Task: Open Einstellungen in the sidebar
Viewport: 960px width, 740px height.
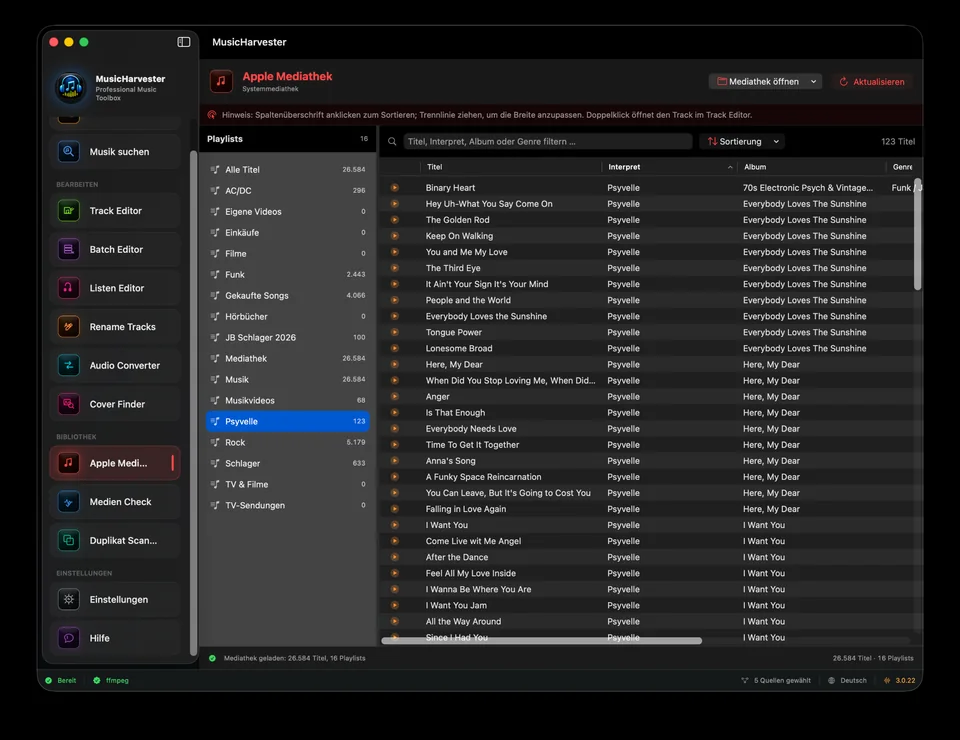Action: (115, 599)
